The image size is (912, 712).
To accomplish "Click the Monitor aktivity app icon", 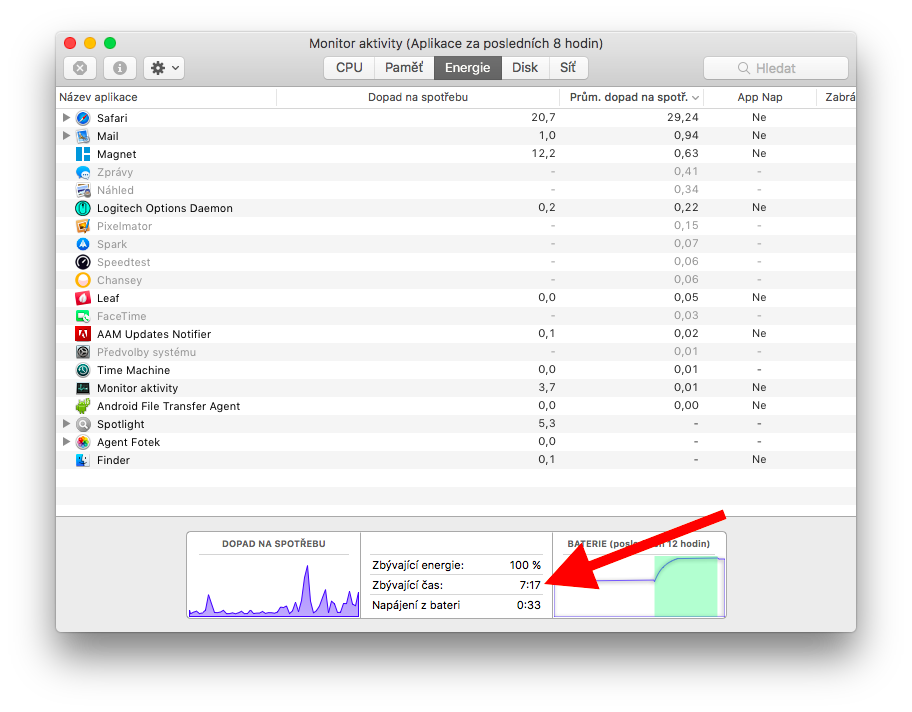I will point(83,388).
